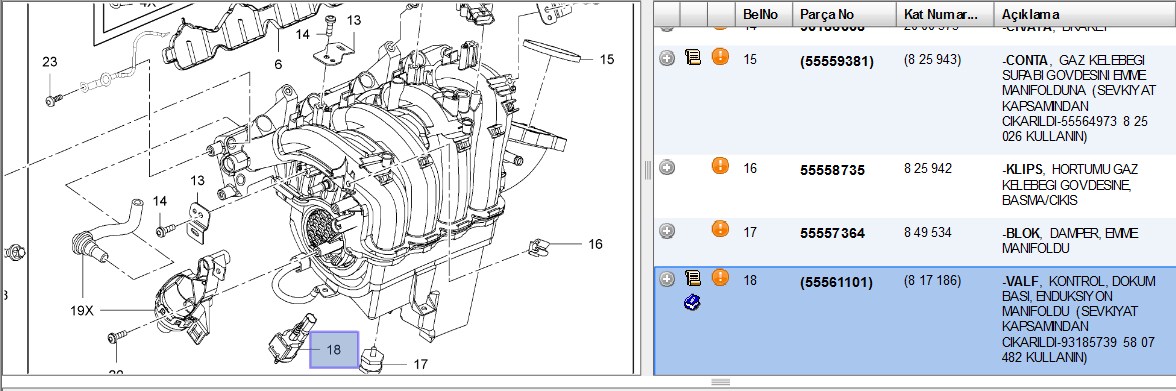1176x391 pixels.
Task: Click catalog number (8 25 943)
Action: (932, 59)
